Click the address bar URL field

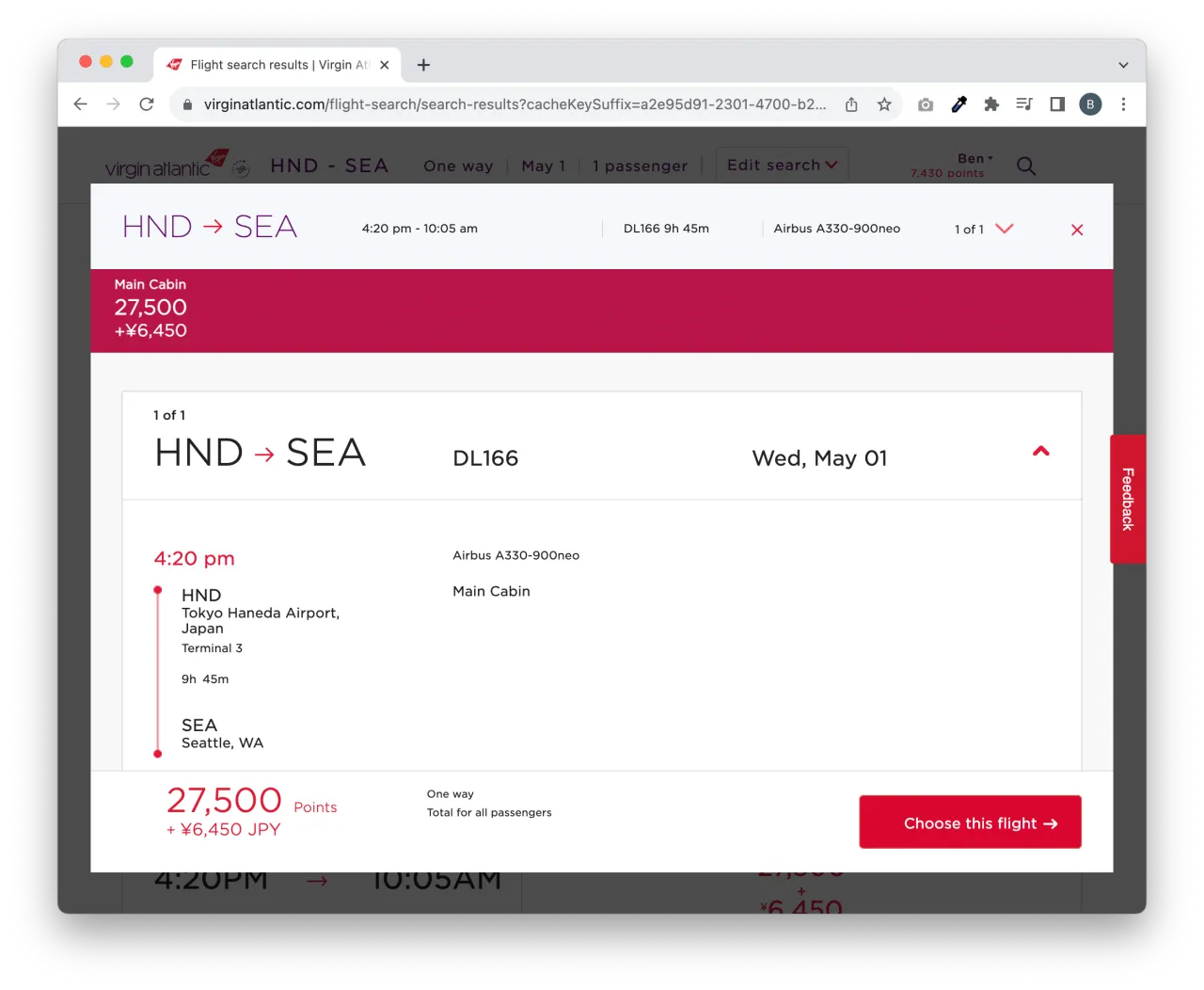click(515, 104)
